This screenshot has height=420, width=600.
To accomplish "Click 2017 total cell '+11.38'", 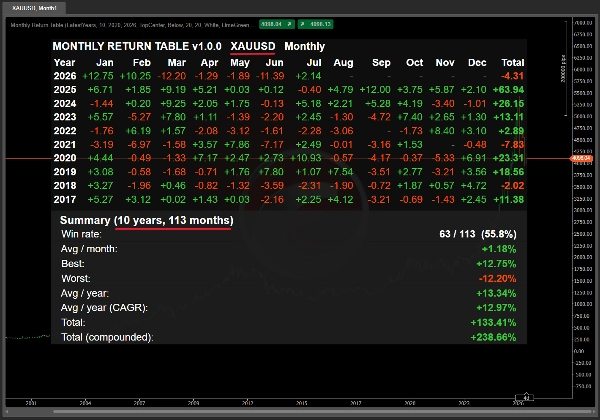I will pyautogui.click(x=509, y=199).
